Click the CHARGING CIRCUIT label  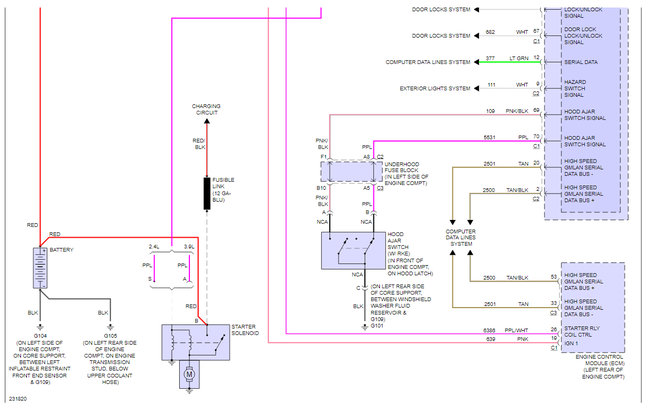[206, 109]
